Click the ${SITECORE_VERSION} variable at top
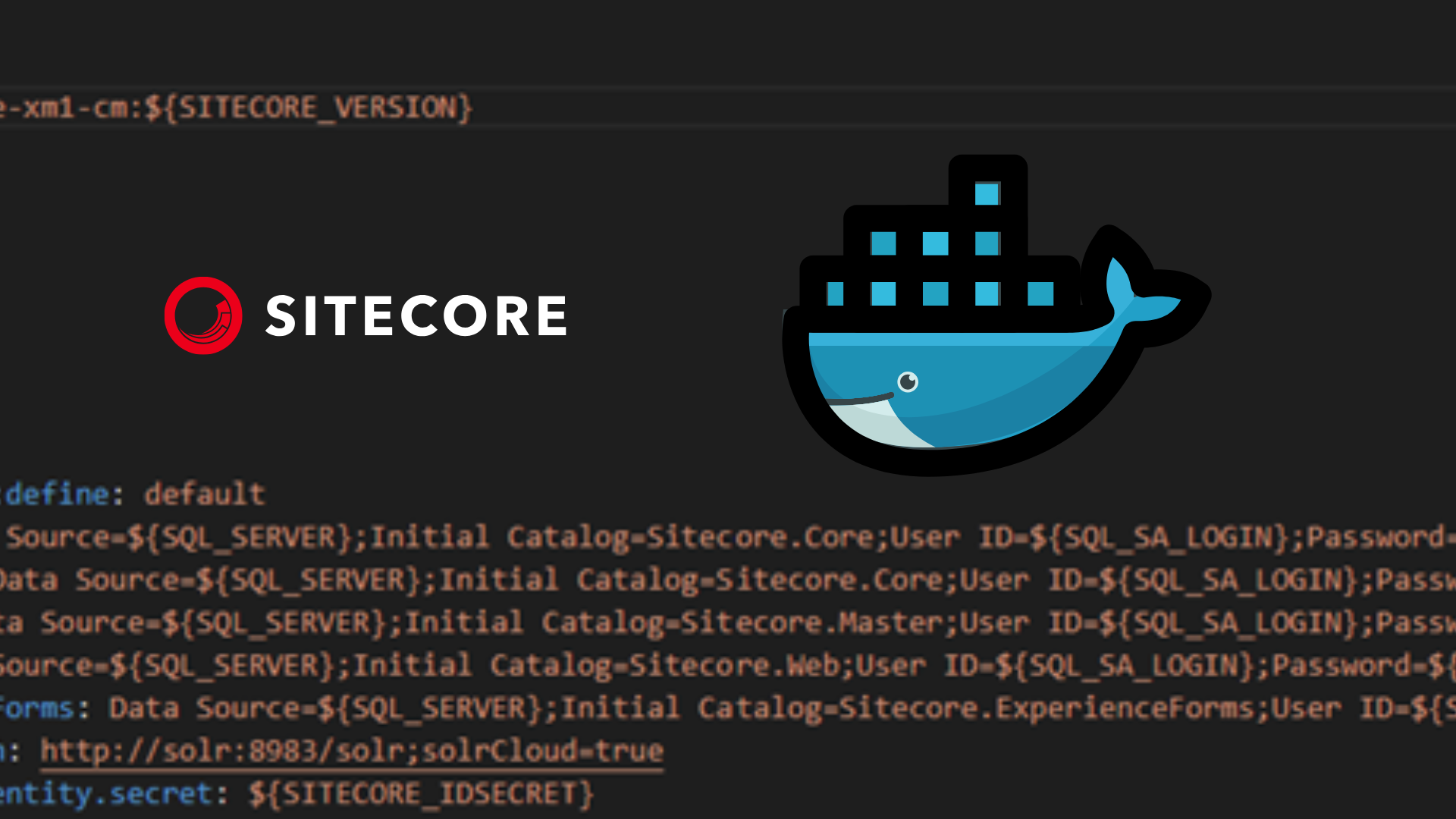 (309, 108)
